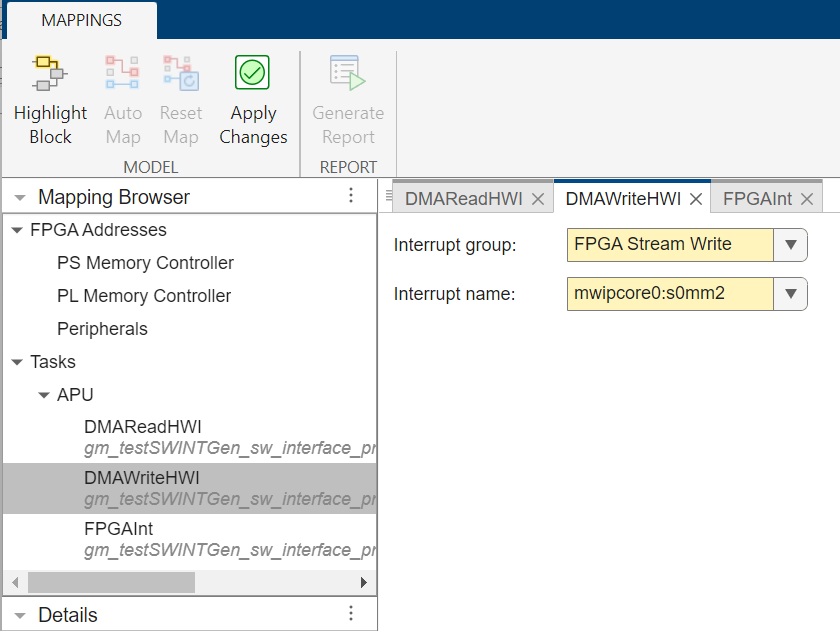Collapse the Mapping Browser panel
The image size is (840, 631).
20,197
